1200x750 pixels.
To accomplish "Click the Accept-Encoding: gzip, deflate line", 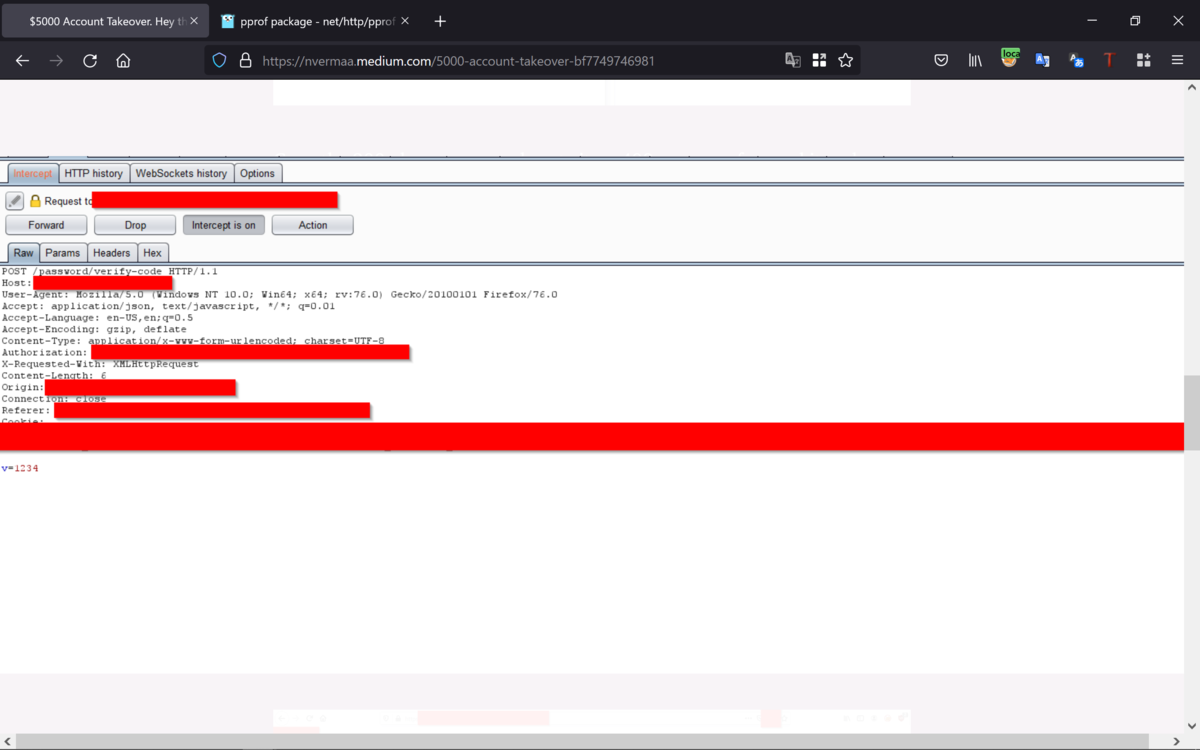I will coord(95,329).
